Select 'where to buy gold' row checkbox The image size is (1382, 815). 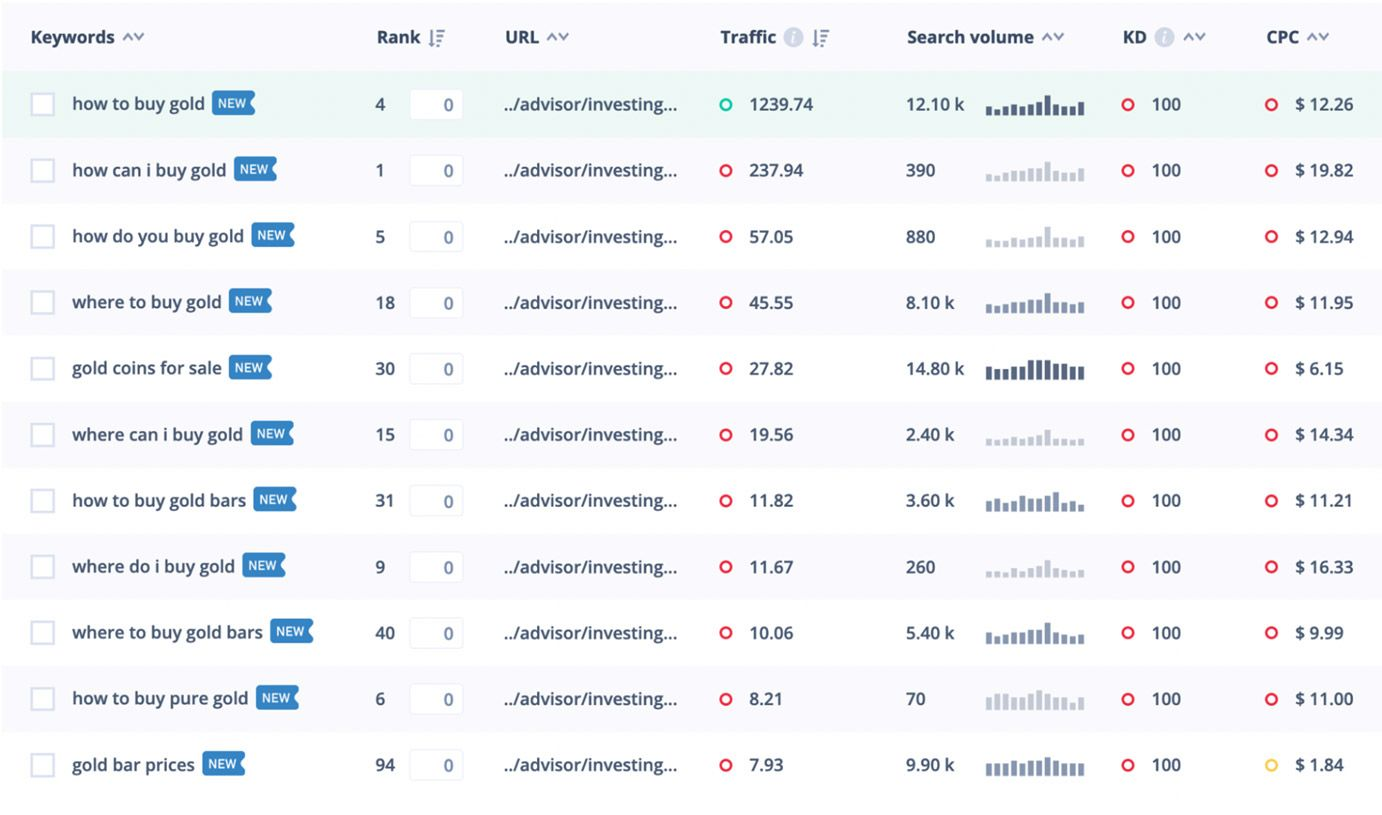coord(42,302)
